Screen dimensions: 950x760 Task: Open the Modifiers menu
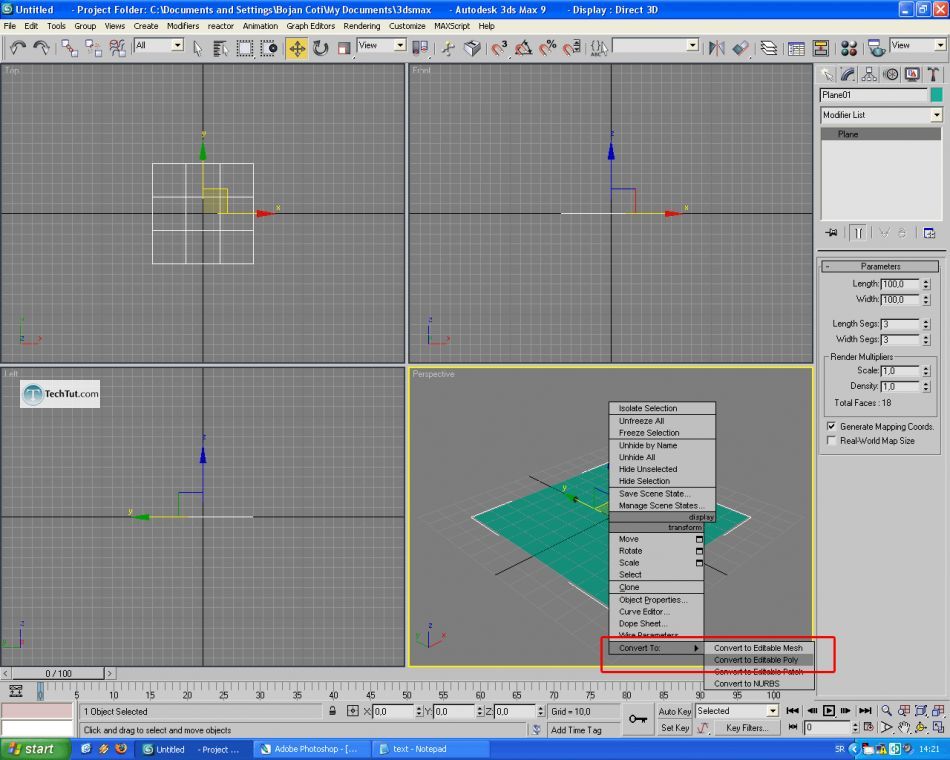[182, 26]
